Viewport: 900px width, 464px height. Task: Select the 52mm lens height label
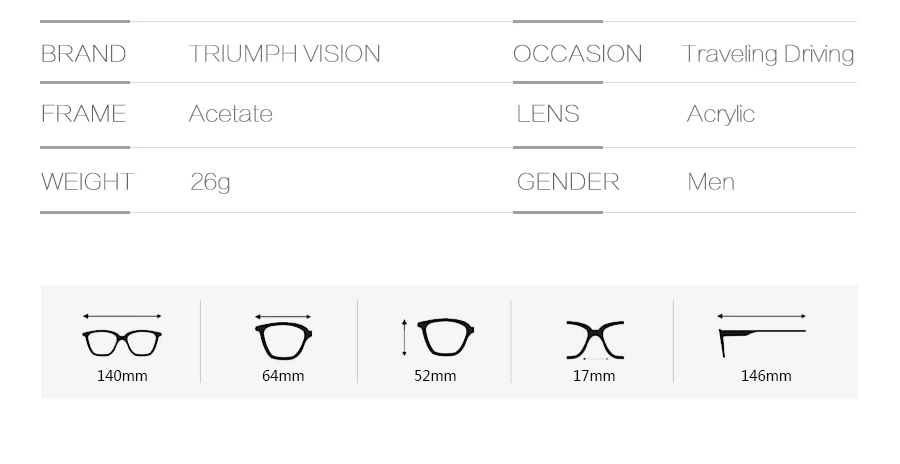pyautogui.click(x=435, y=376)
